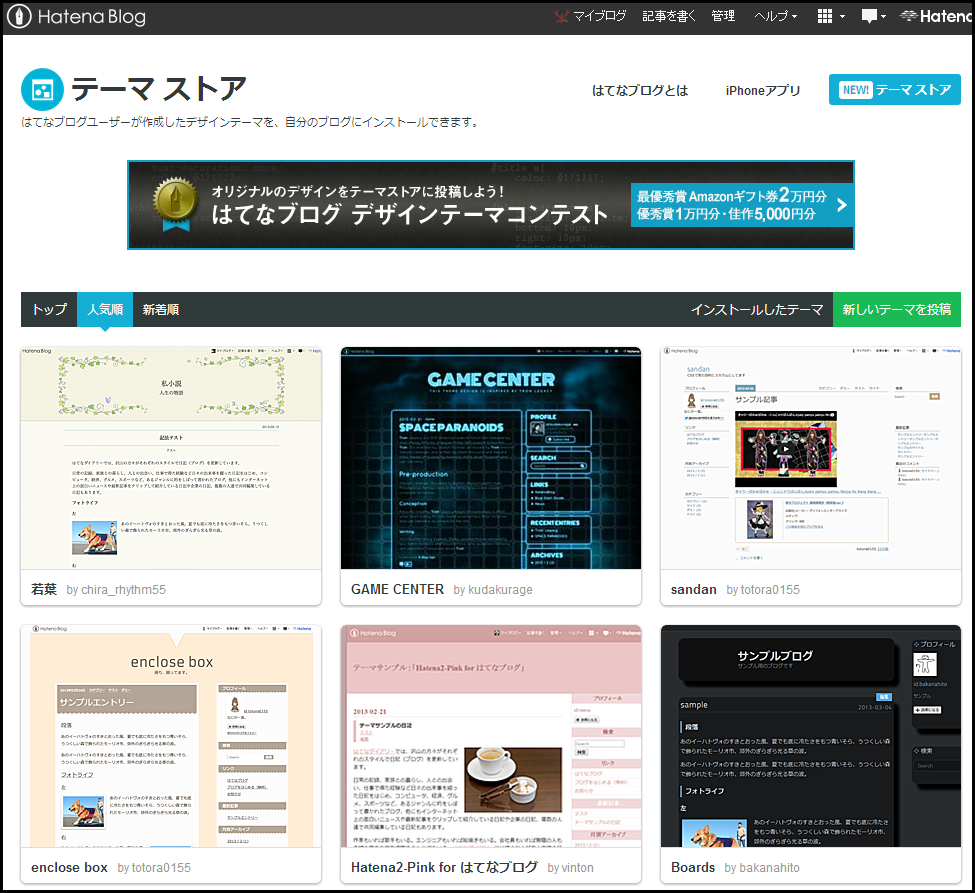The image size is (975, 893).
Task: Open the 若葉 theme thumbnail
Action: tap(171, 458)
